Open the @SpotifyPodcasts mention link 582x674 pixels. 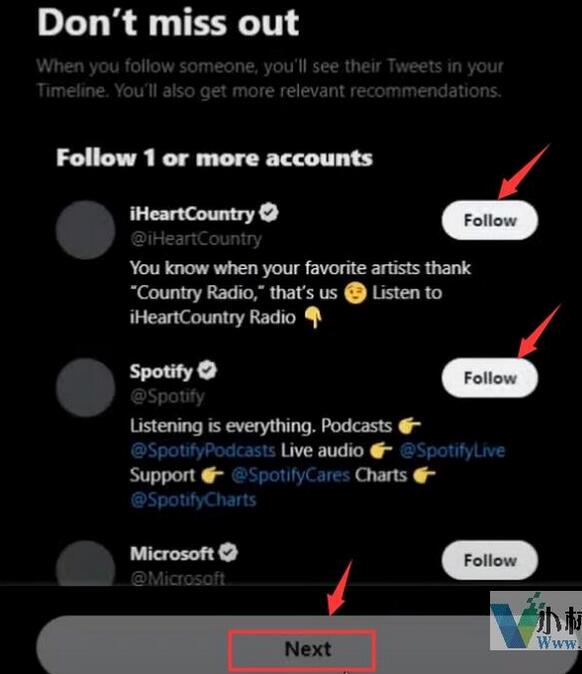pyautogui.click(x=202, y=450)
